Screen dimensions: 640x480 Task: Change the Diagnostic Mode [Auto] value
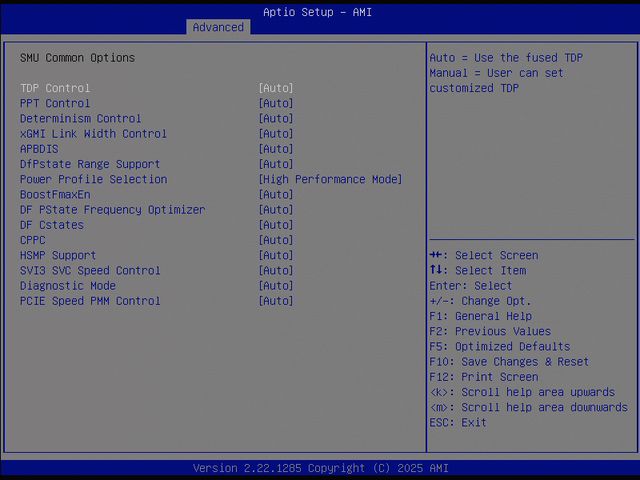pyautogui.click(x=276, y=286)
